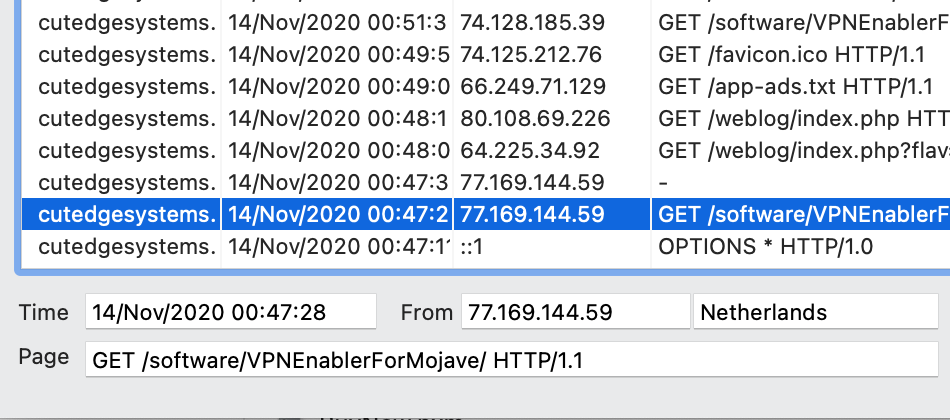
Task: Click the From IP address field
Action: tap(572, 312)
